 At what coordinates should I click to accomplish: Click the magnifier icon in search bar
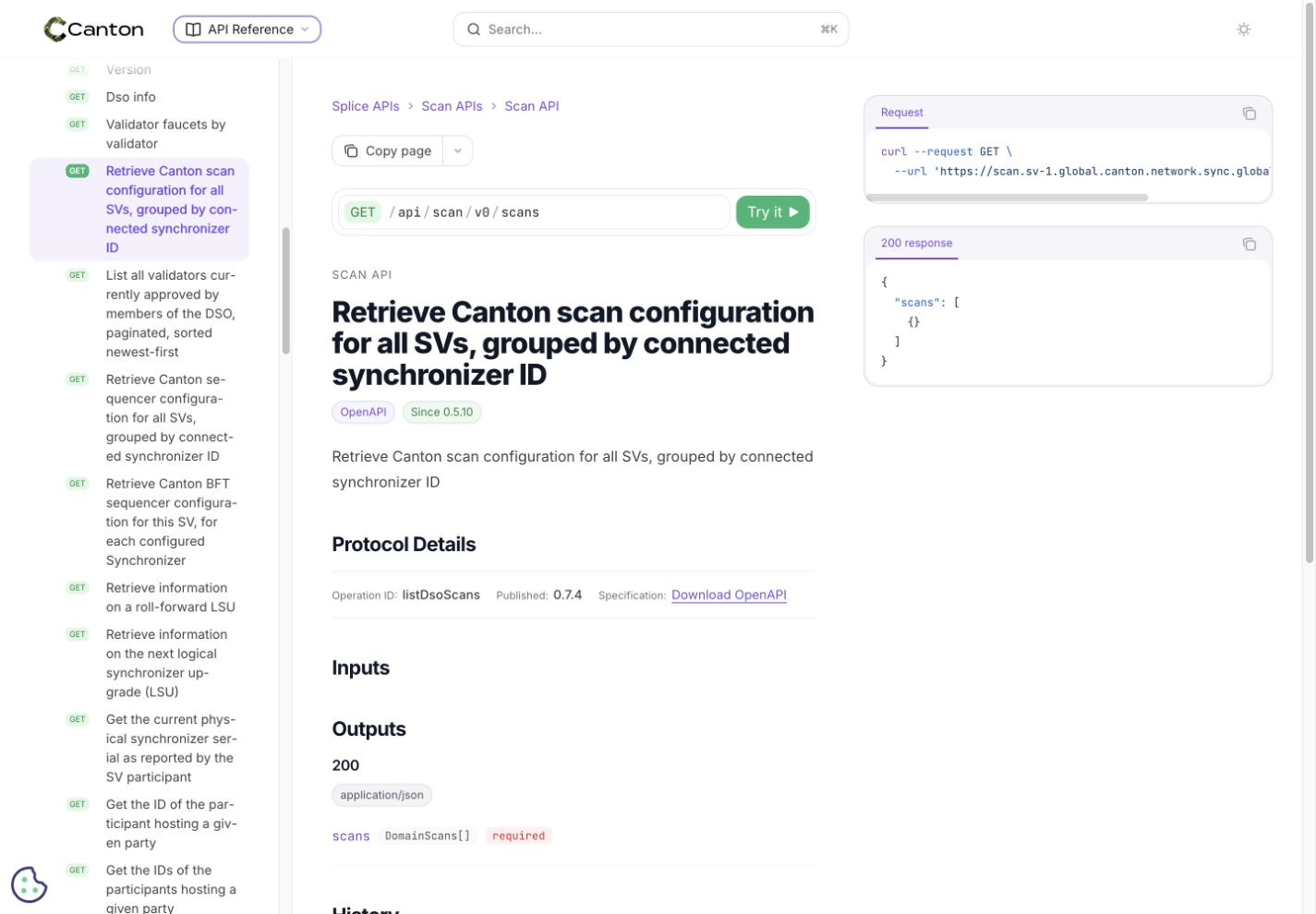tap(474, 30)
